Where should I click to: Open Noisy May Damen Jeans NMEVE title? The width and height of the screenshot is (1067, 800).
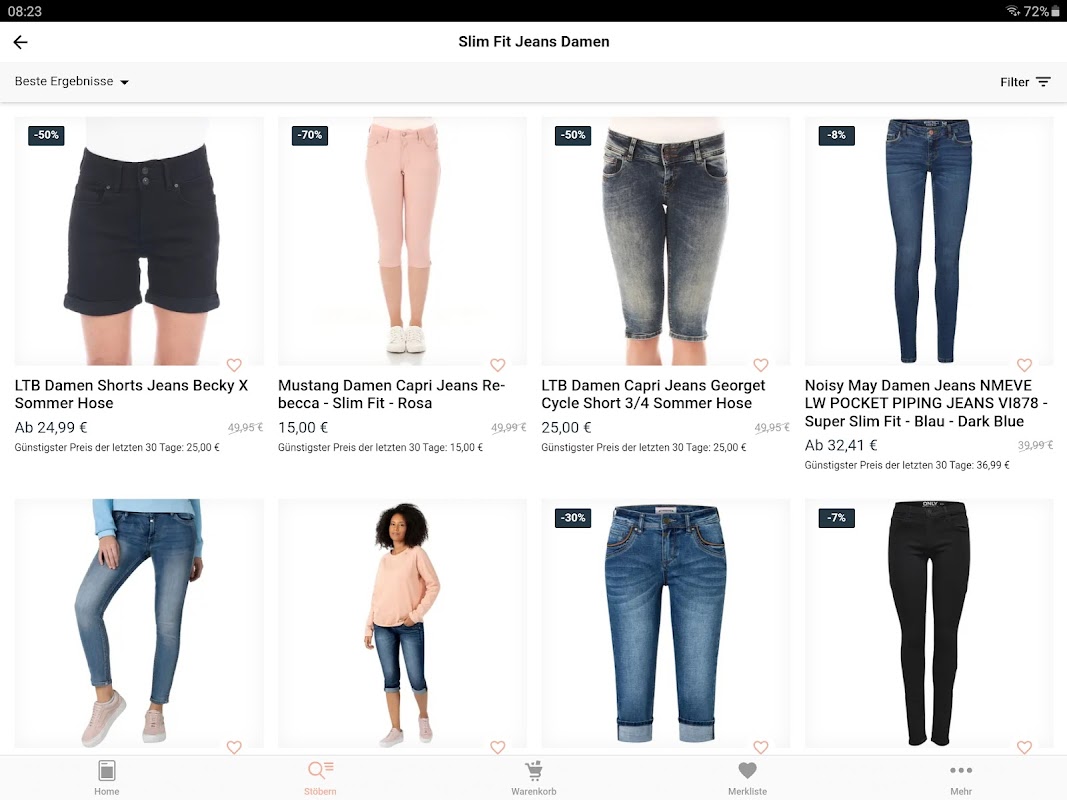[926, 403]
